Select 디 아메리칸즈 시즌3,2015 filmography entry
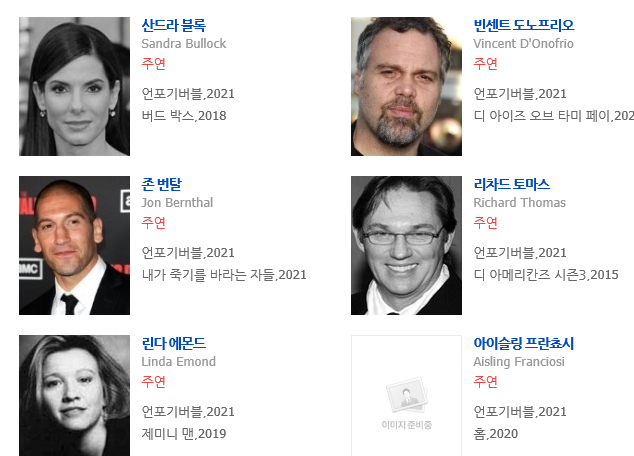 pyautogui.click(x=546, y=275)
